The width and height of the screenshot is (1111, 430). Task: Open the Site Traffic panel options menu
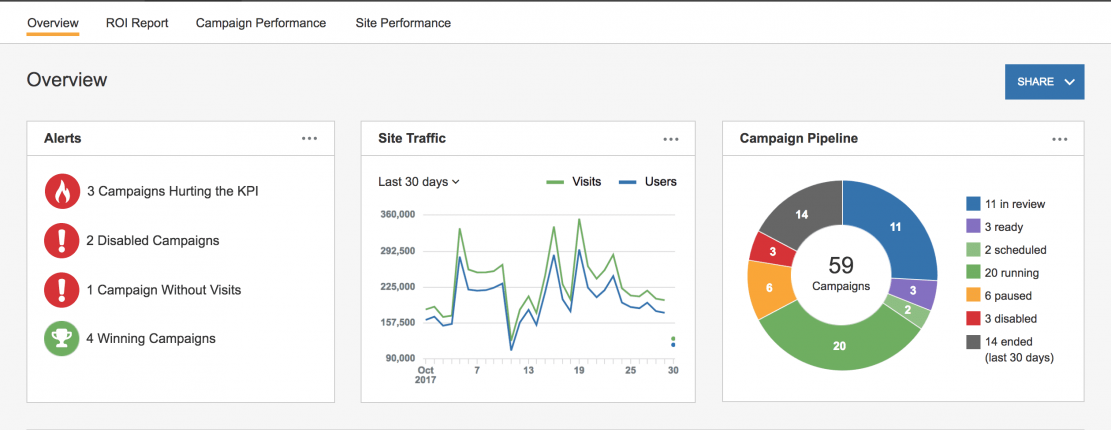[x=671, y=139]
